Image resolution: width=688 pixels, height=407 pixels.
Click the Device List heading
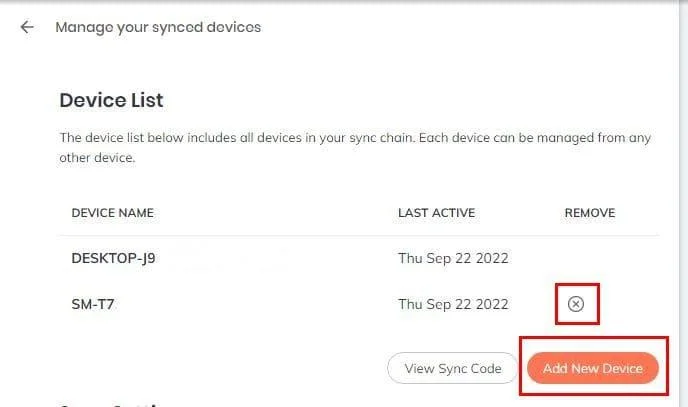coord(111,100)
